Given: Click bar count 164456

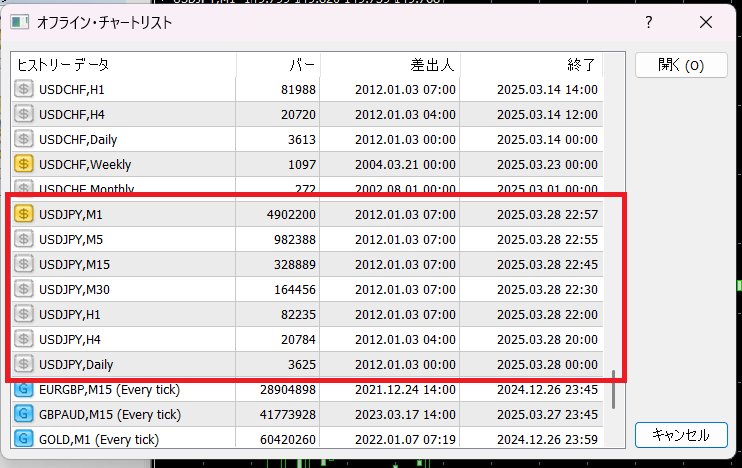Looking at the screenshot, I should pos(295,290).
